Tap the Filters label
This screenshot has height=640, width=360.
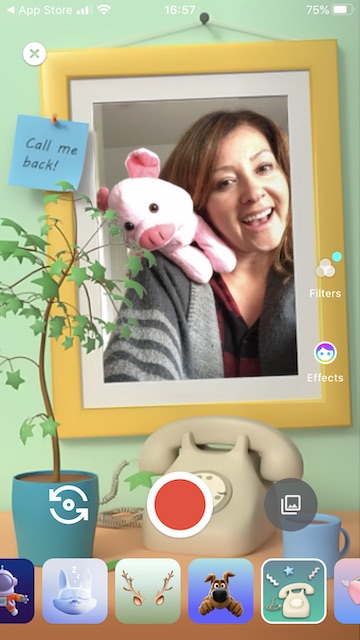coord(325,293)
